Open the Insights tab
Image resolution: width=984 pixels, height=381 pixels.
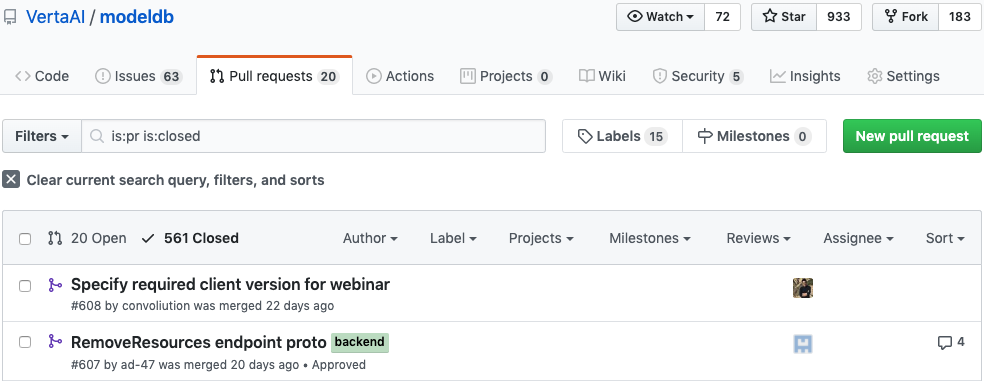point(805,77)
